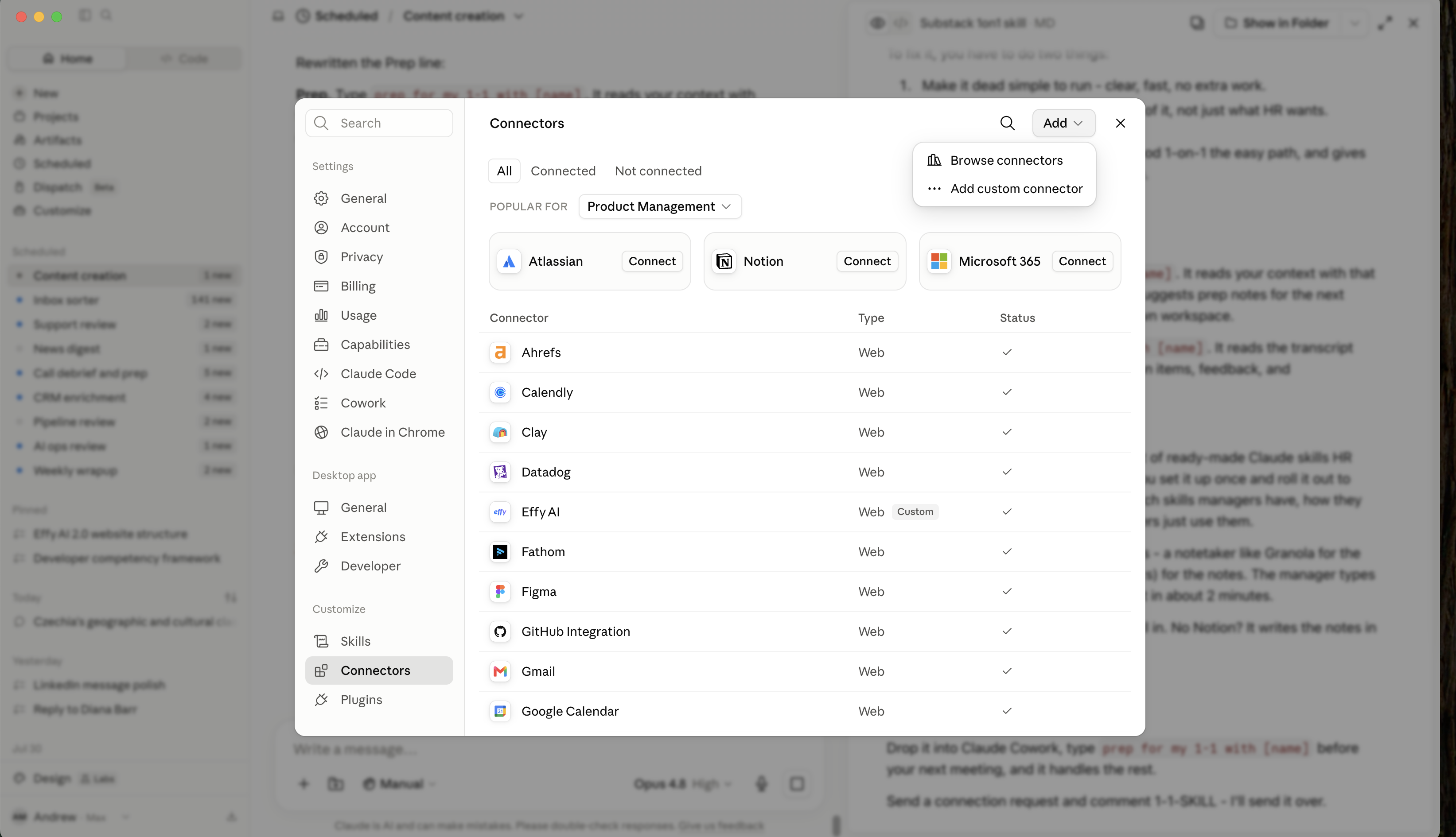1456x837 pixels.
Task: Click the Ahrefs connector icon
Action: (x=500, y=353)
